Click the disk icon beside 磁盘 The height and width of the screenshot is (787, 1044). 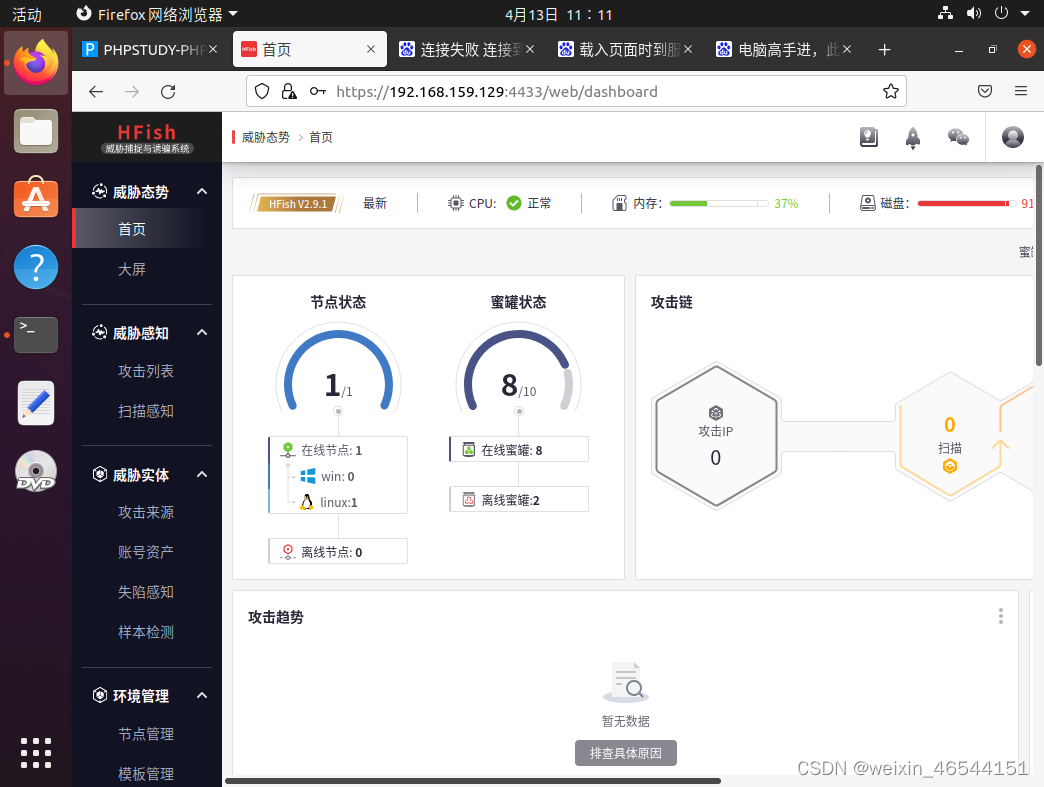[x=867, y=203]
